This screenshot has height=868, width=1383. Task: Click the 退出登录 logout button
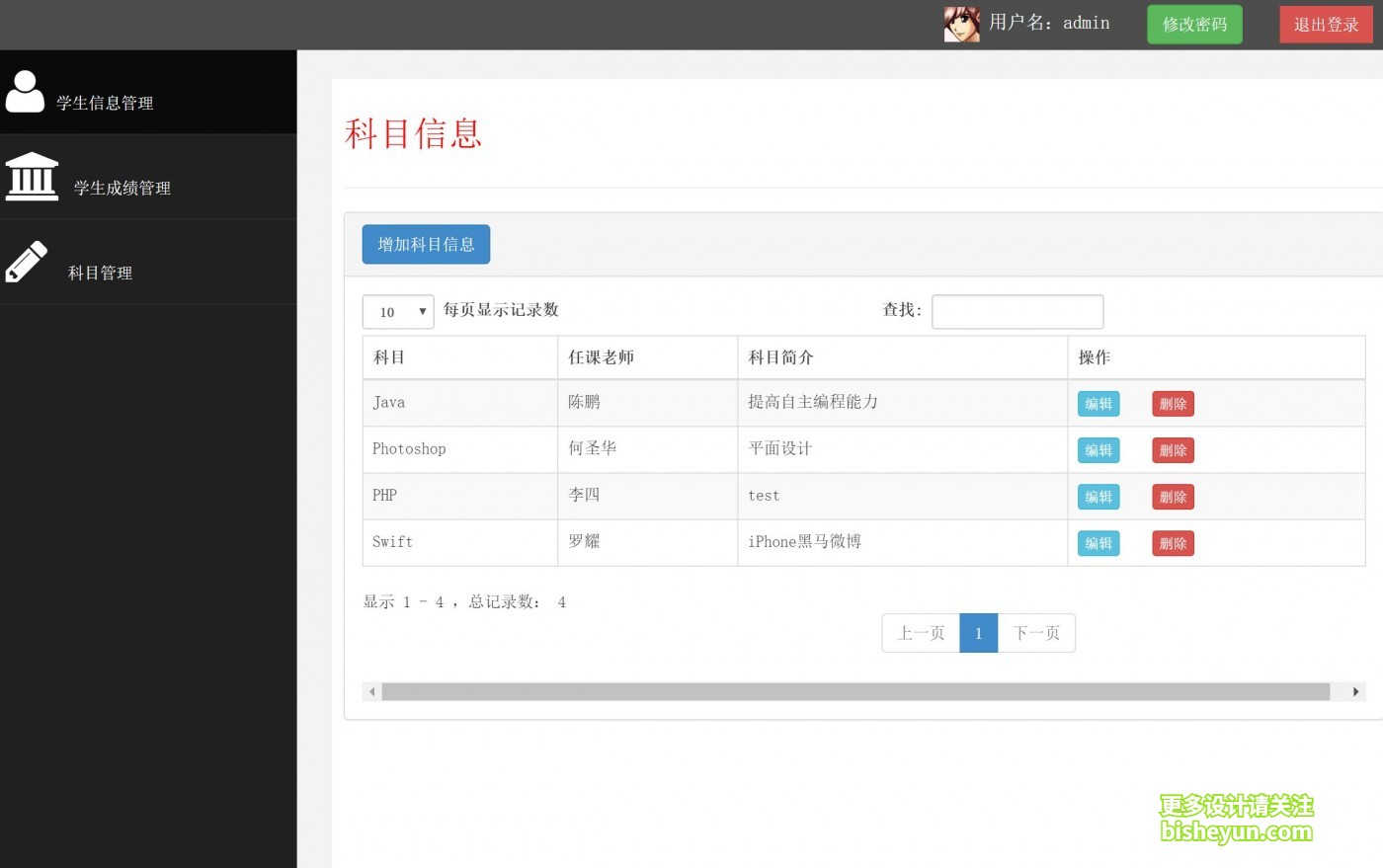point(1326,24)
